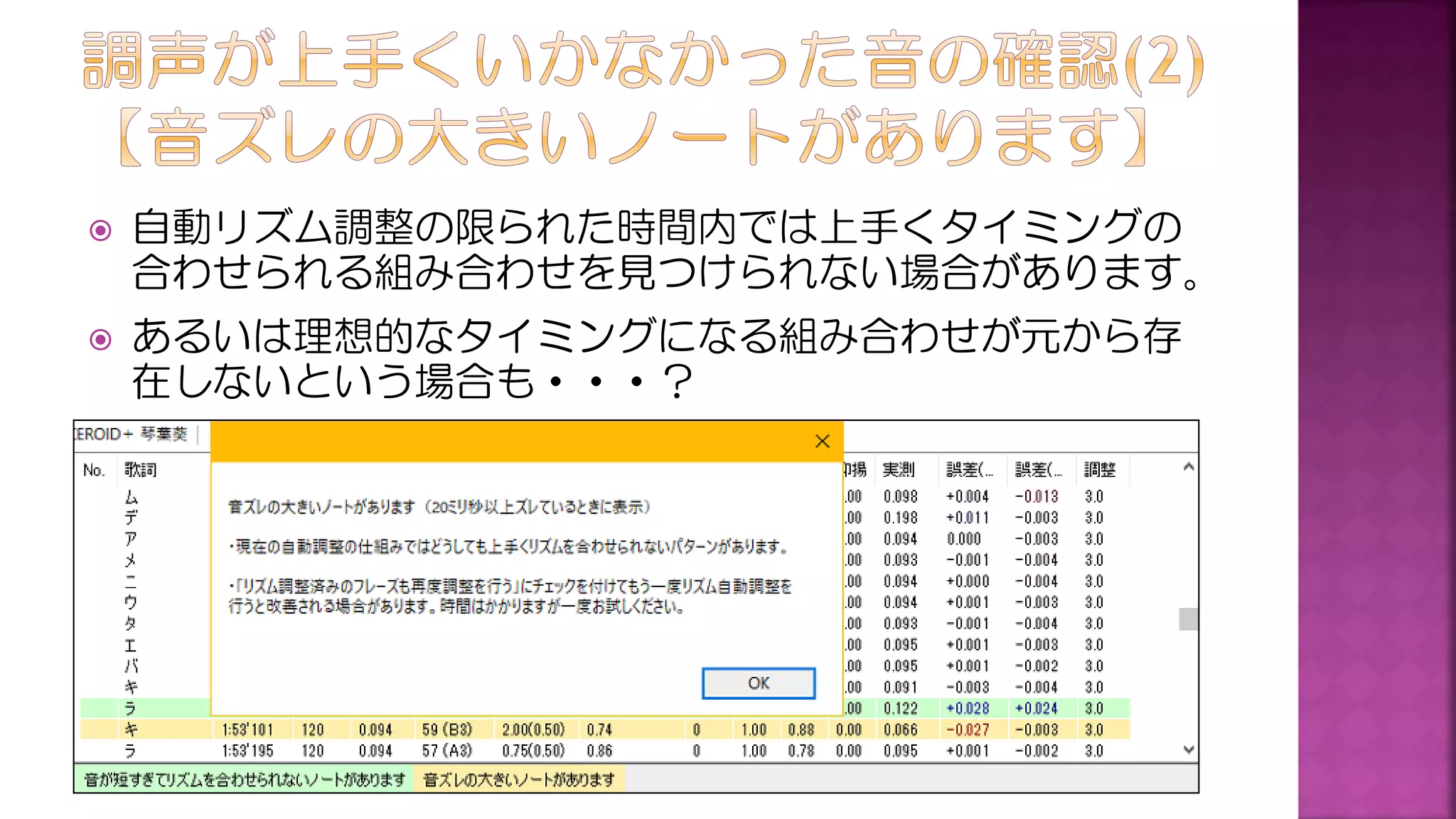Click the 実測 column header

click(x=899, y=470)
